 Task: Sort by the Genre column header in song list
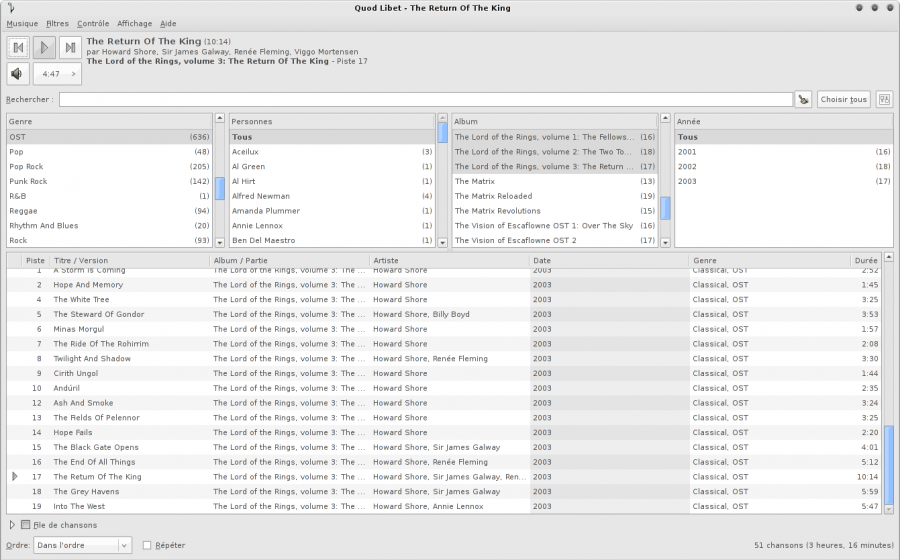point(769,260)
